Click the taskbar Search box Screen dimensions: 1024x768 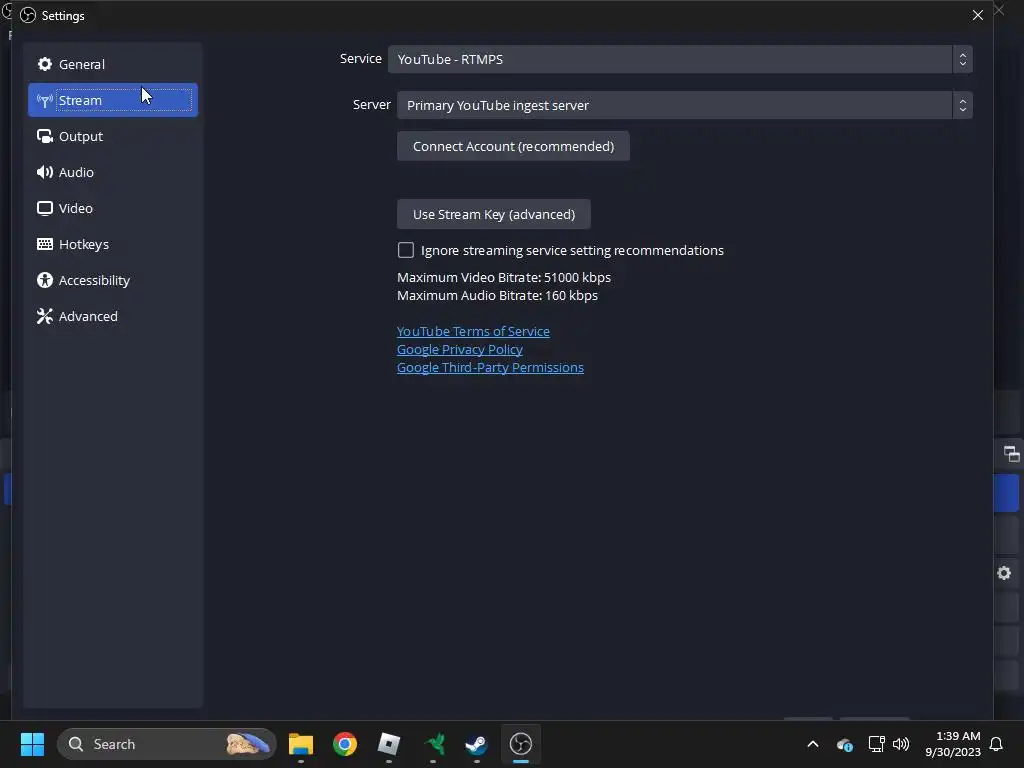(x=167, y=744)
